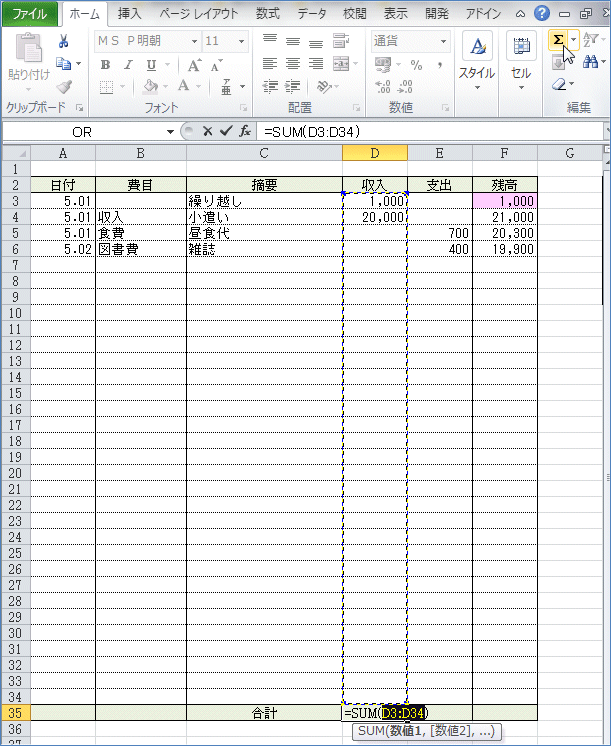
Task: Click the increase decimal icon
Action: (x=383, y=87)
